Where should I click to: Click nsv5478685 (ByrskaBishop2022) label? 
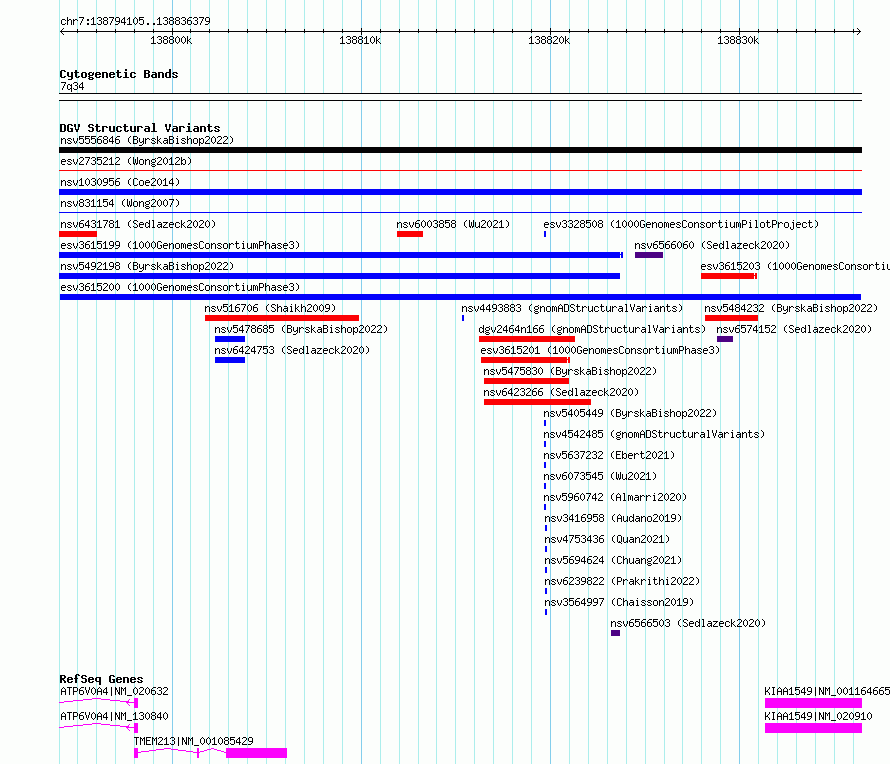tap(301, 329)
